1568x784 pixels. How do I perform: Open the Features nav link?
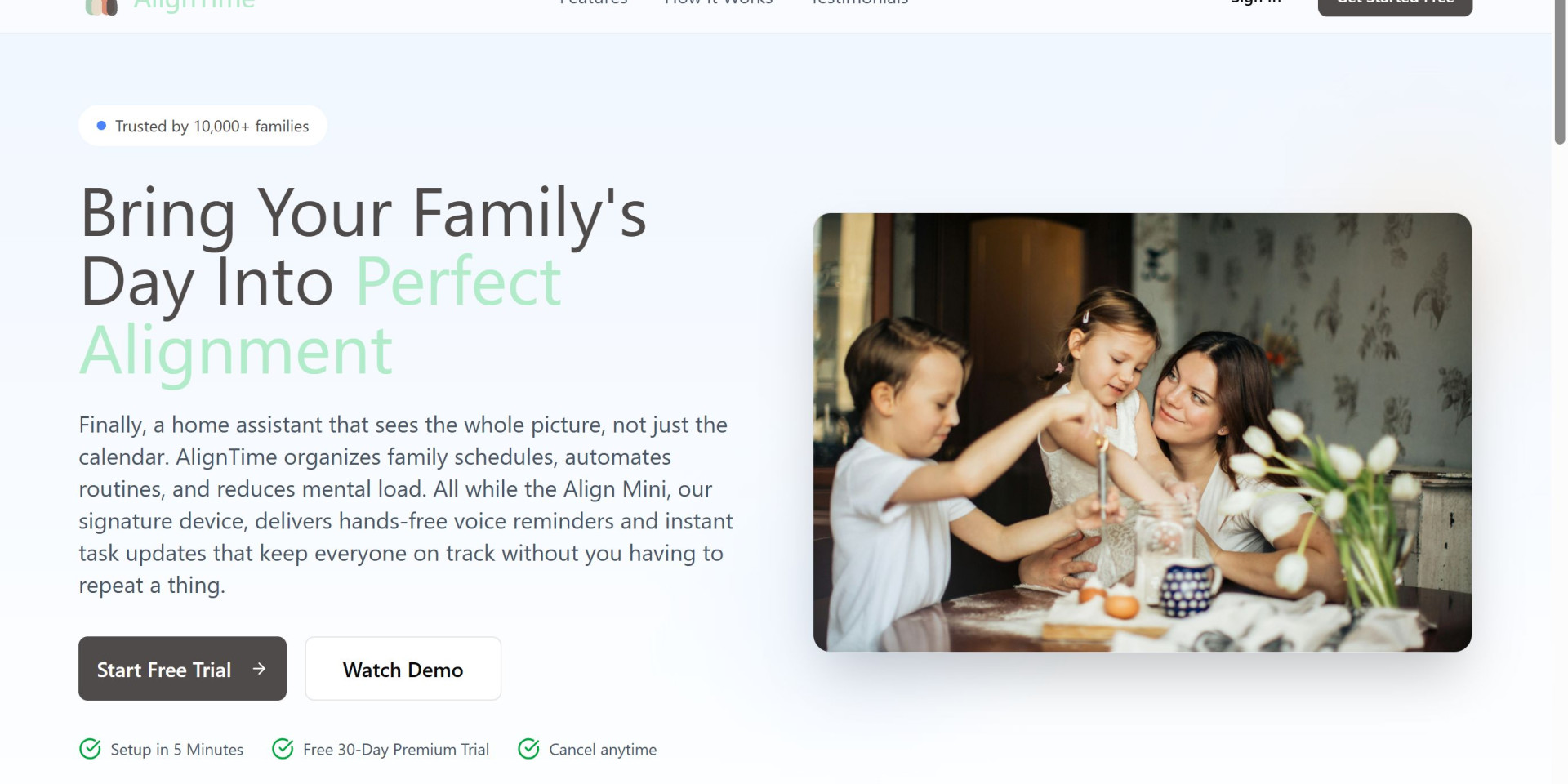pyautogui.click(x=594, y=2)
